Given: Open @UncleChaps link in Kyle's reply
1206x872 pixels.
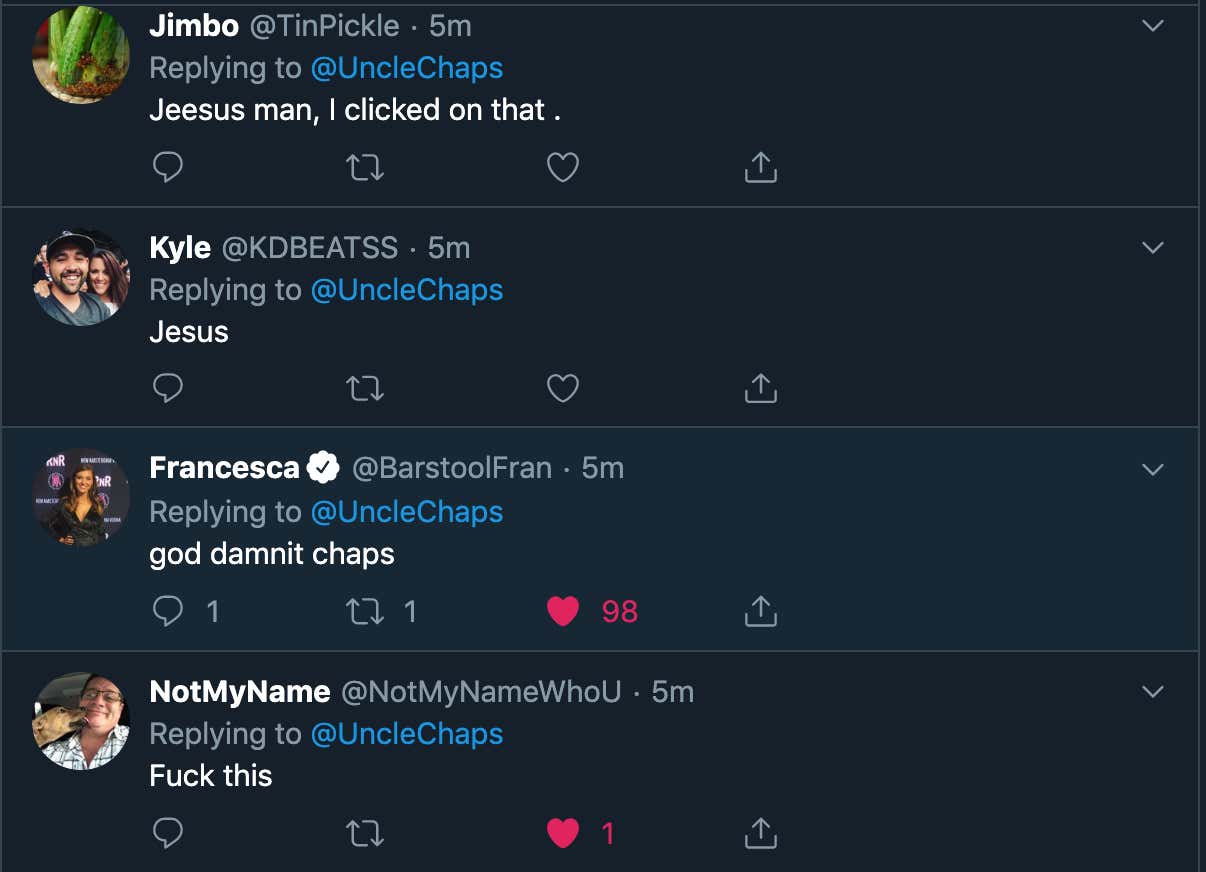Looking at the screenshot, I should [407, 290].
